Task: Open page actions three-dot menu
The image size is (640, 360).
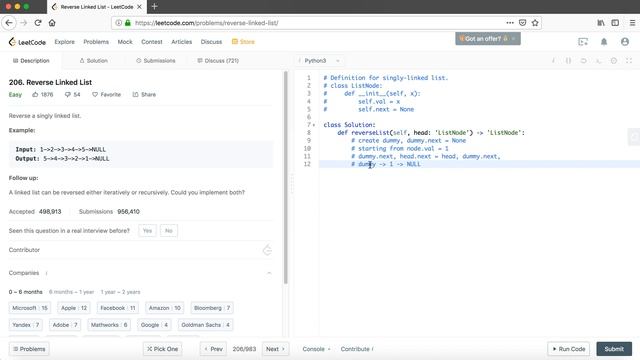Action: 510,23
